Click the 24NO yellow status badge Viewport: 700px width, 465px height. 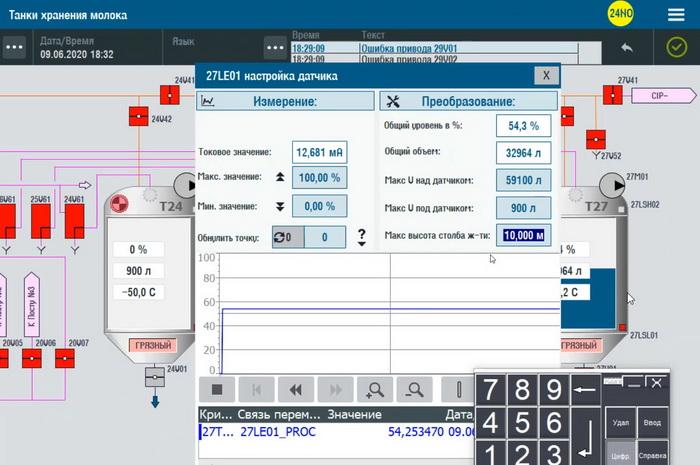pyautogui.click(x=620, y=14)
